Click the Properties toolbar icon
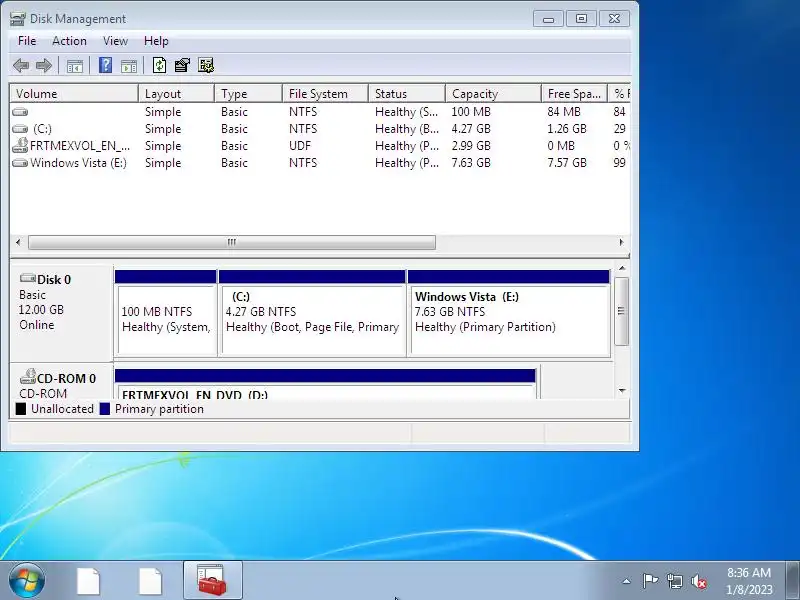This screenshot has height=600, width=800. [x=182, y=65]
